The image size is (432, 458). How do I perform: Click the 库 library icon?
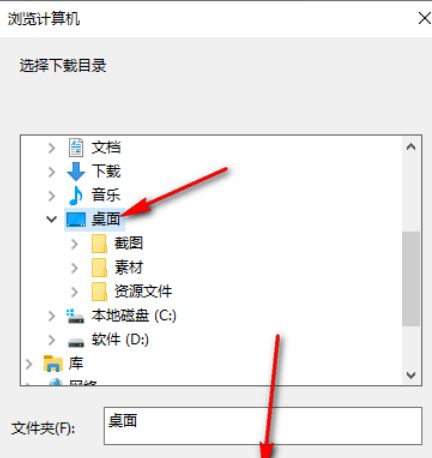(x=53, y=363)
